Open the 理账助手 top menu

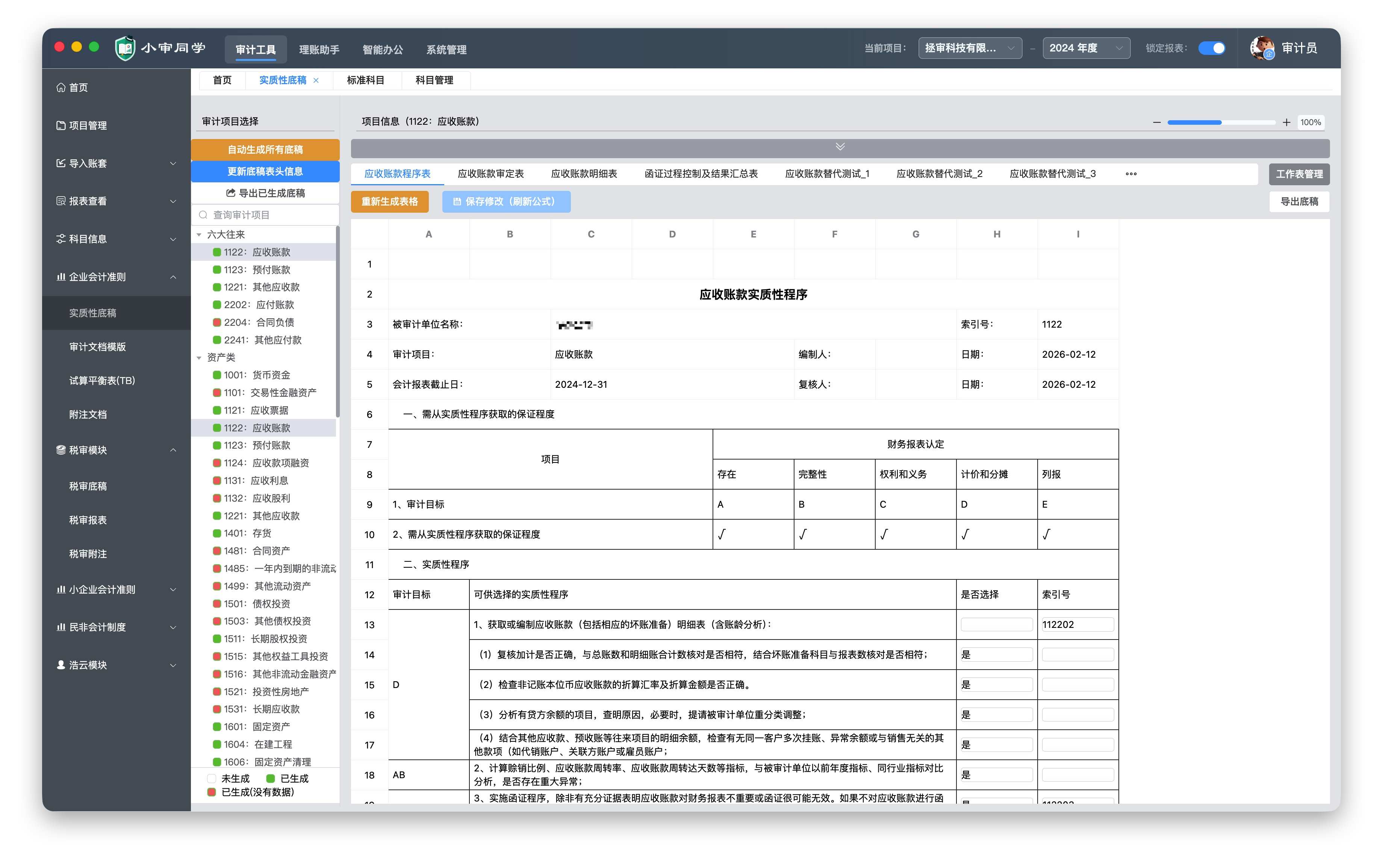point(319,49)
